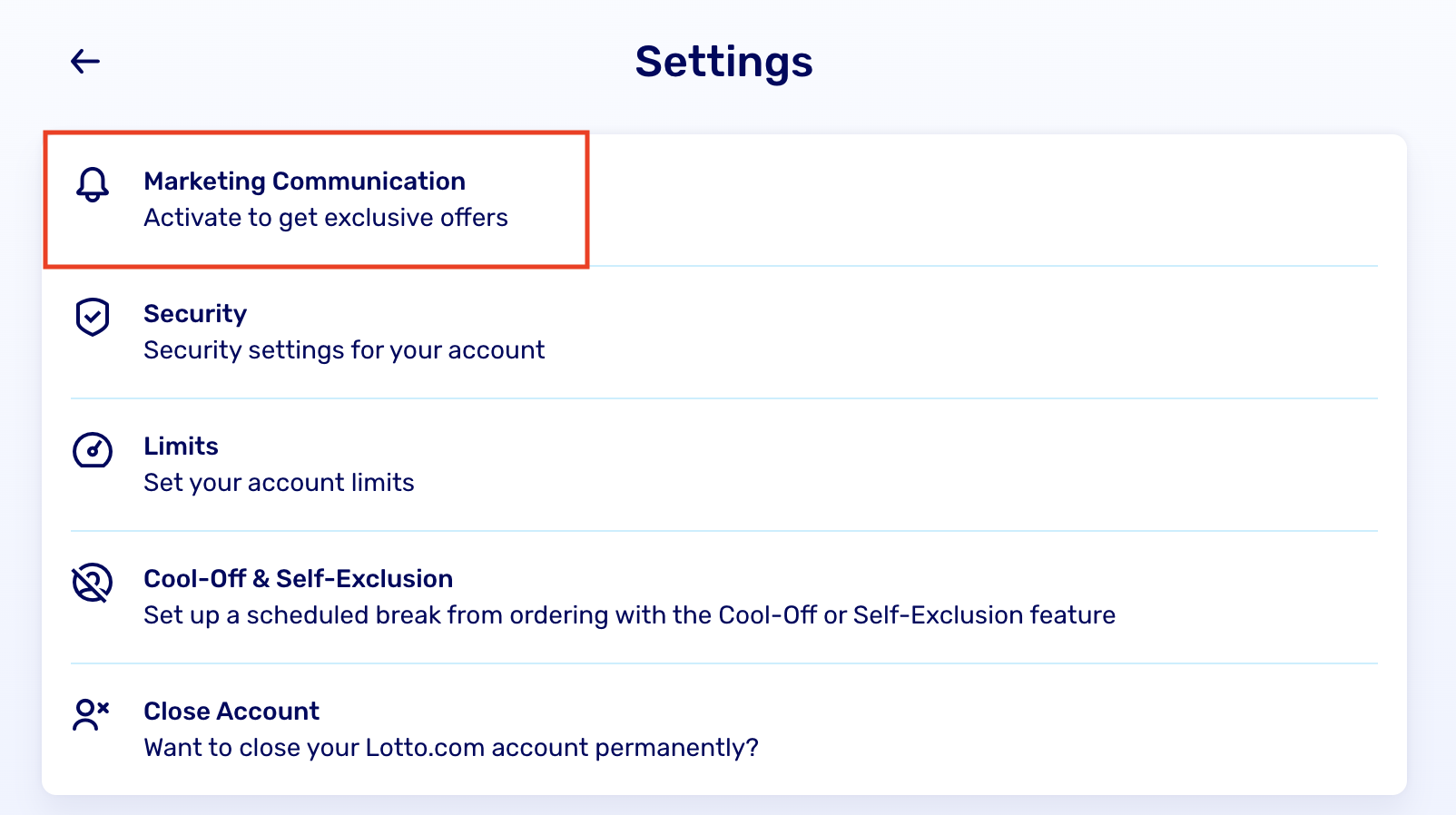Viewport: 1456px width, 815px height.
Task: Click the scheduled break description text
Action: point(629,615)
